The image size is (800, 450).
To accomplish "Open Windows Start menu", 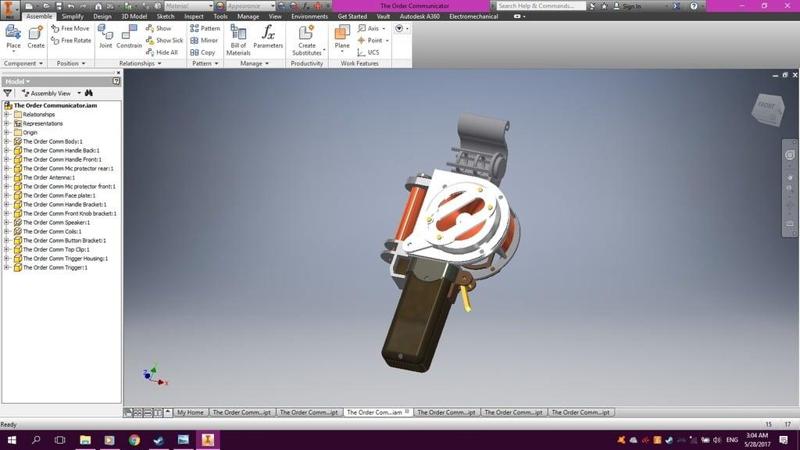I will 11,440.
